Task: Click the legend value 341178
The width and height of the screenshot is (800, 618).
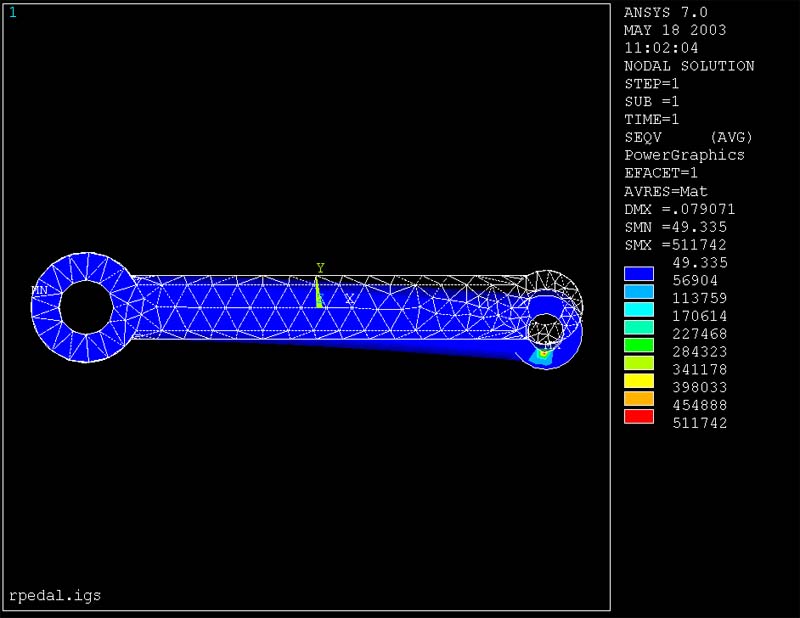Action: pos(699,370)
